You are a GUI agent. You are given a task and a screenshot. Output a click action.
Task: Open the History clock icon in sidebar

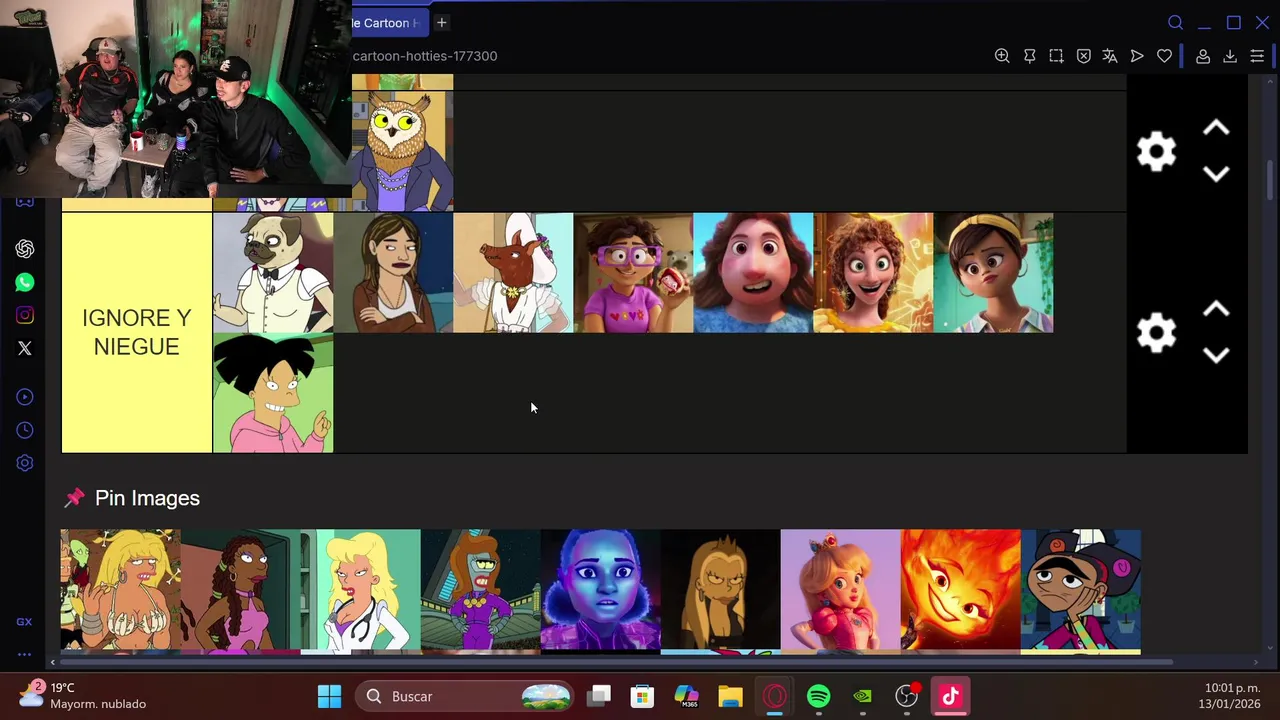25,430
